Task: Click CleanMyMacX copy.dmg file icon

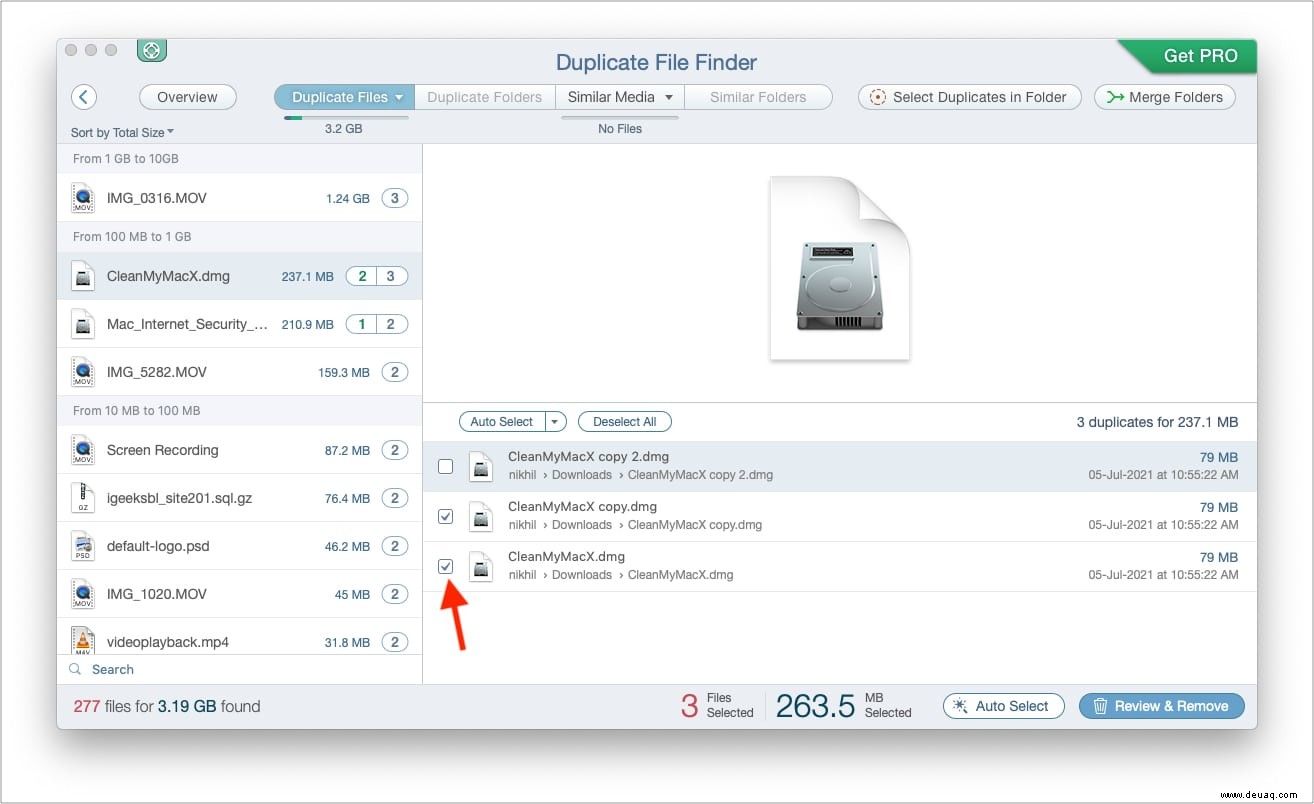Action: coord(482,516)
